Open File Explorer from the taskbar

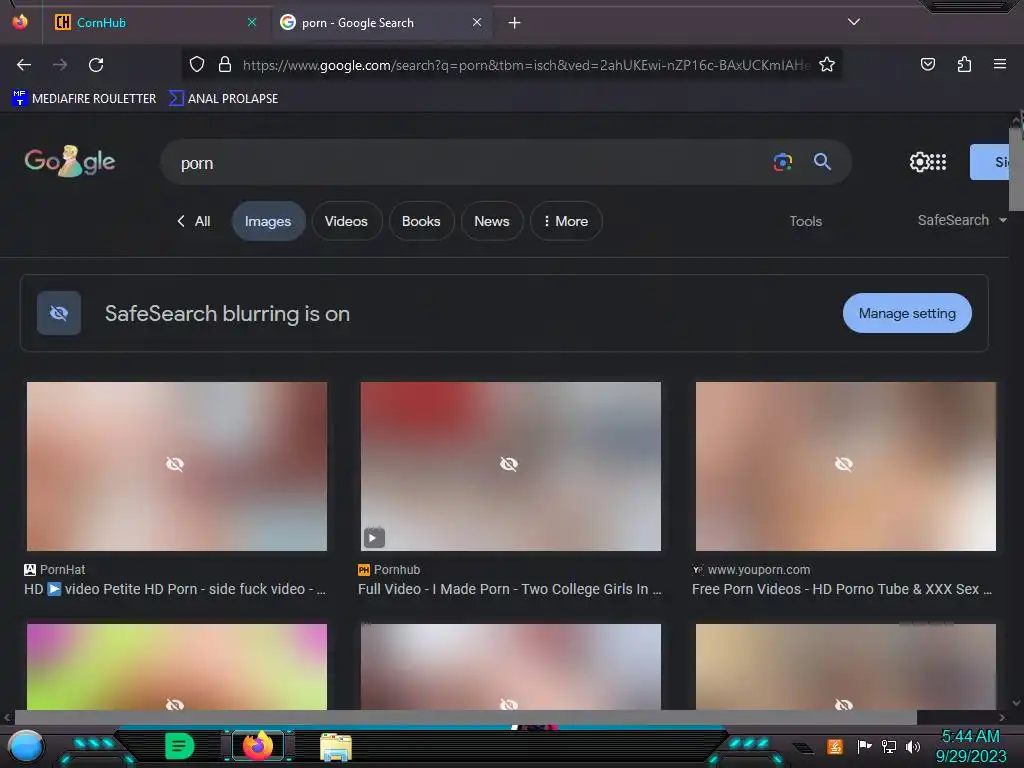tap(336, 747)
